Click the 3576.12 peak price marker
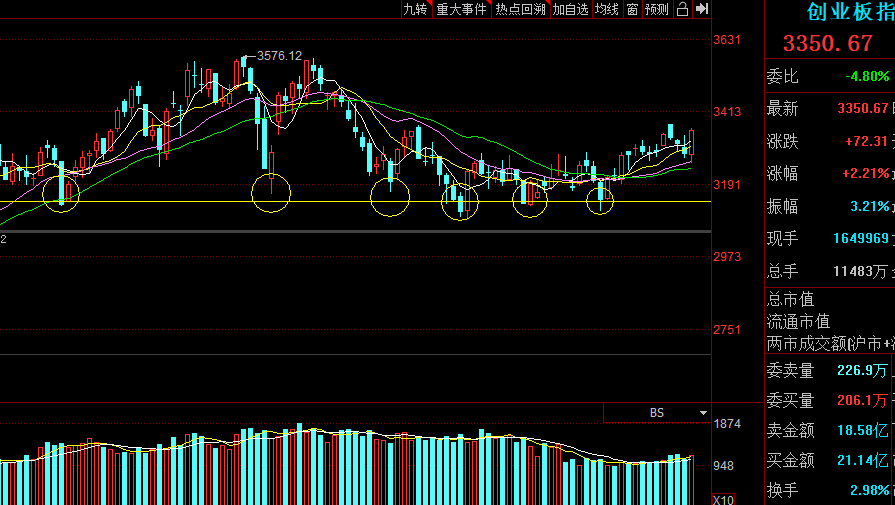Image resolution: width=895 pixels, height=505 pixels. point(279,56)
